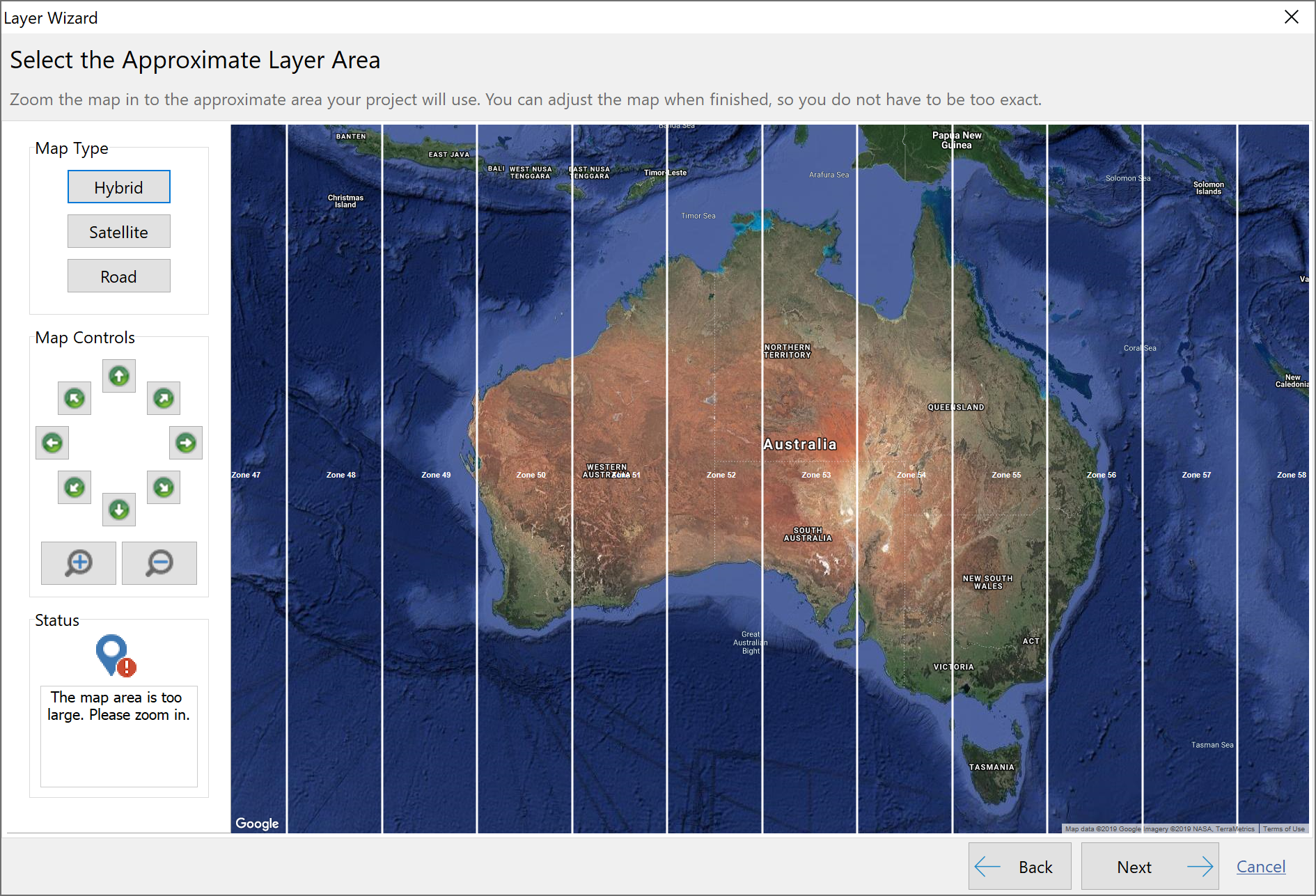Screen dimensions: 1316x896
Task: Pan the map down-left with the arrow
Action: coord(75,487)
